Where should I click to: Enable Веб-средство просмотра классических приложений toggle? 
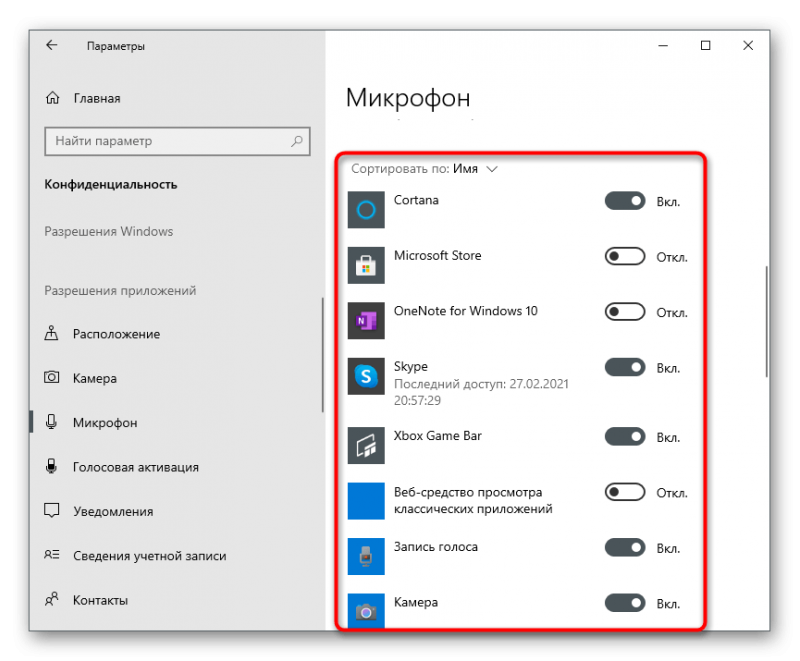[x=625, y=492]
